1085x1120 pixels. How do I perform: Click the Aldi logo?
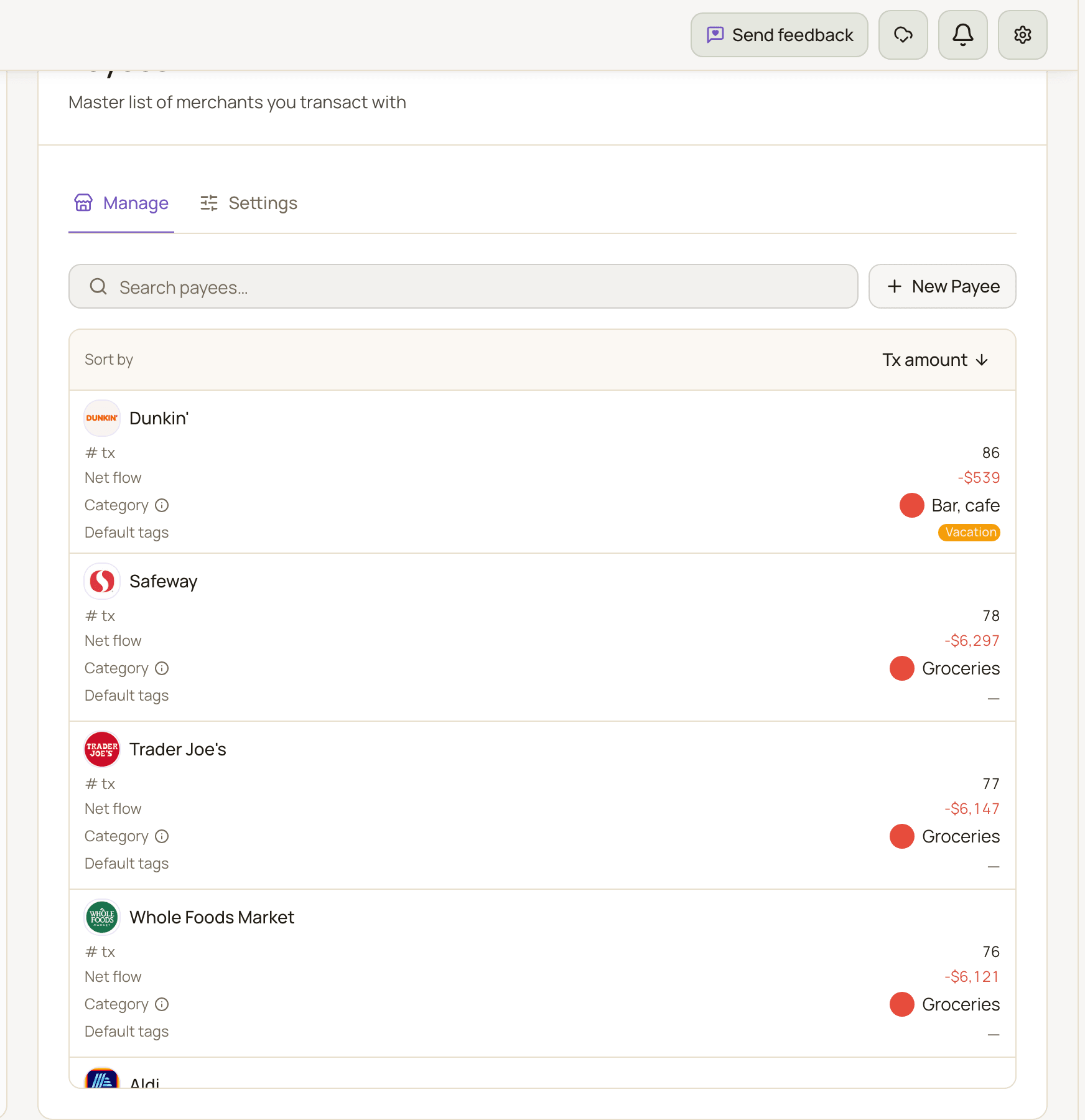coord(102,1078)
